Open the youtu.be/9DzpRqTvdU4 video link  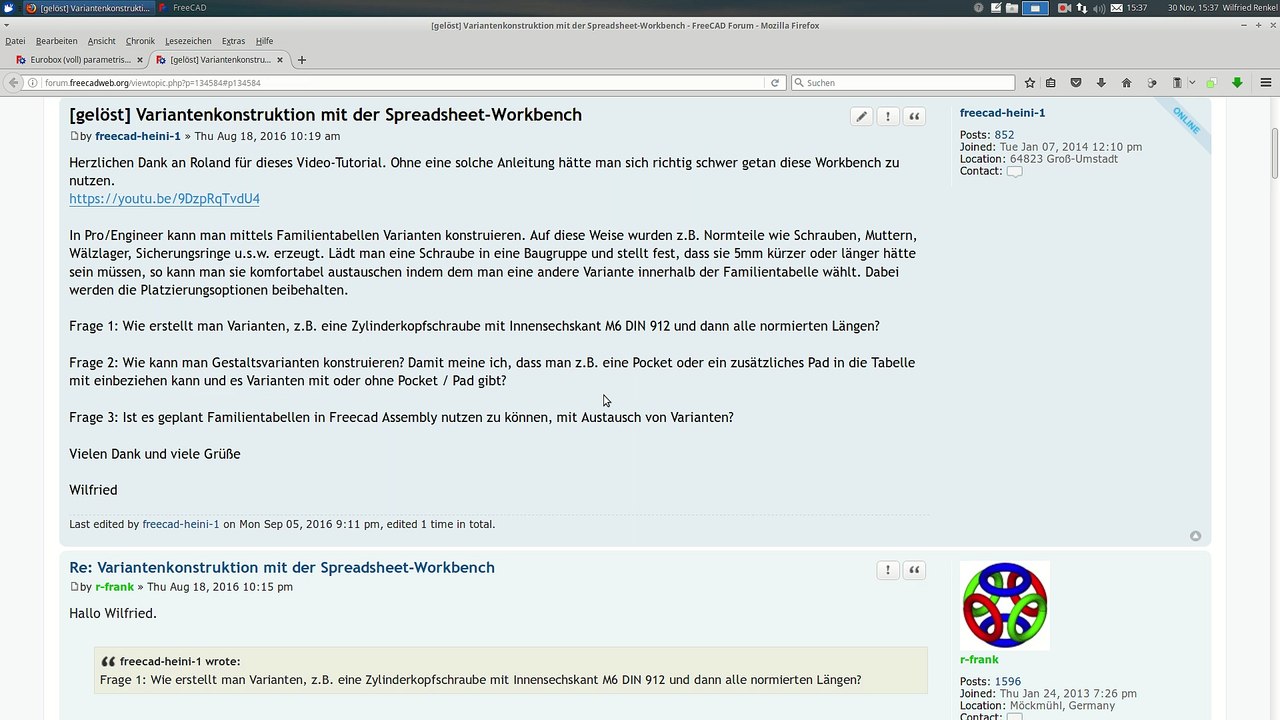(164, 199)
